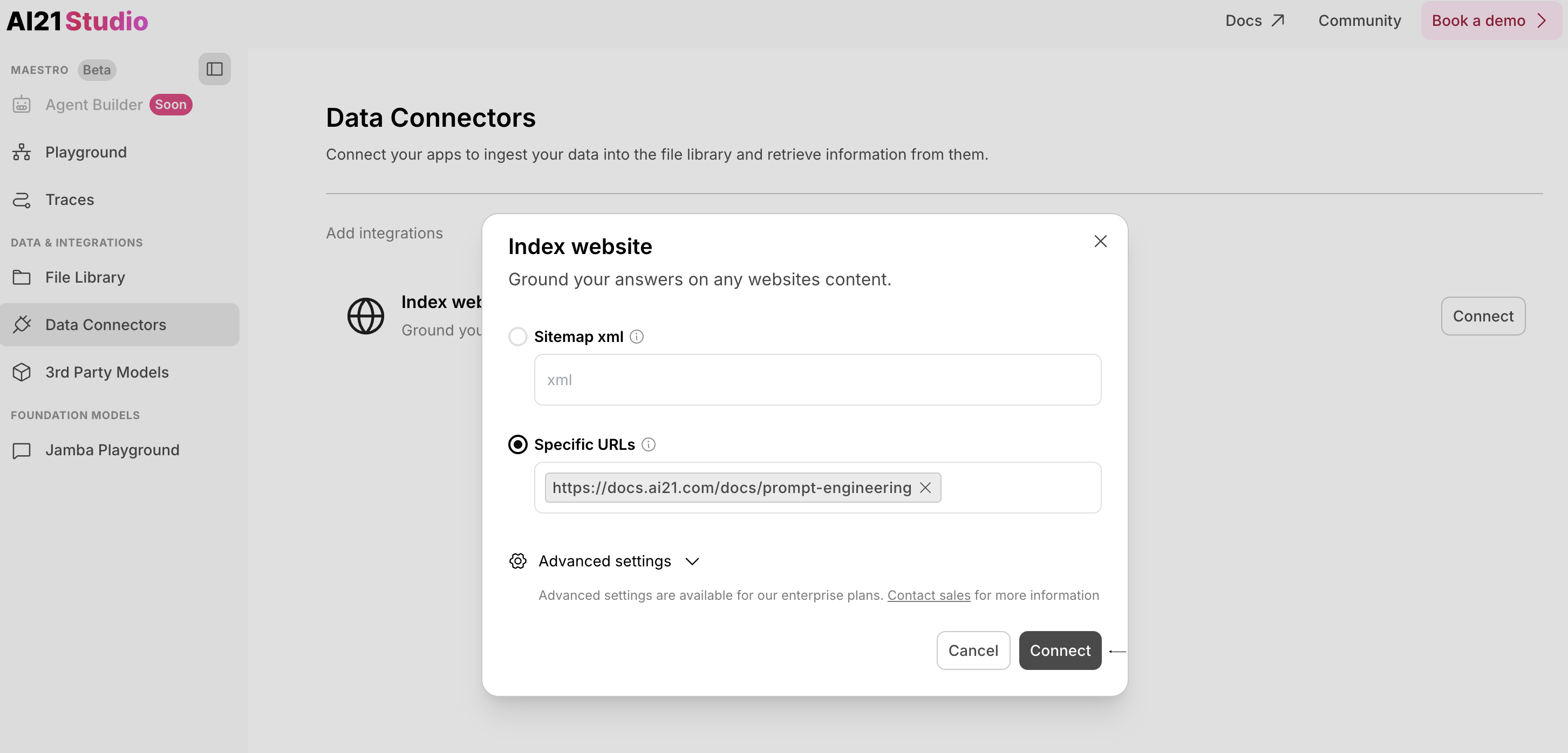Select the Playground icon in sidebar
Screen dimensions: 1568x753
(x=21, y=152)
